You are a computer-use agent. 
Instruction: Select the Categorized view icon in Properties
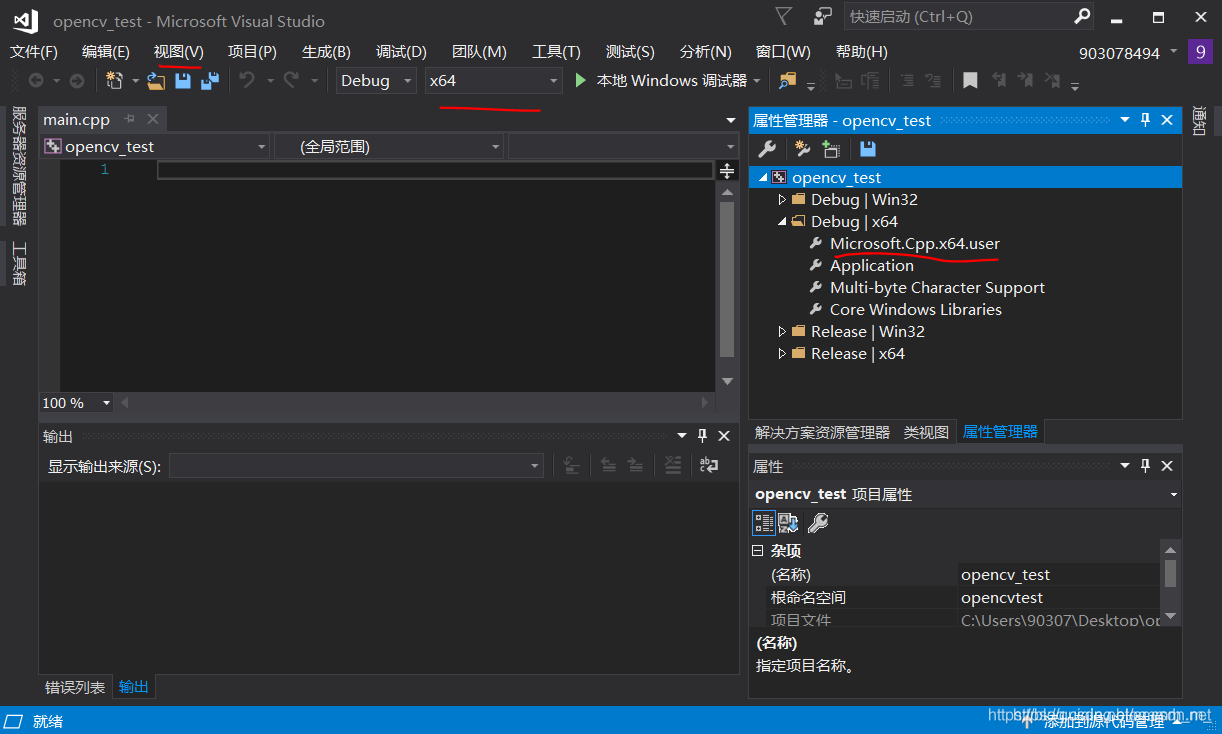click(x=764, y=522)
